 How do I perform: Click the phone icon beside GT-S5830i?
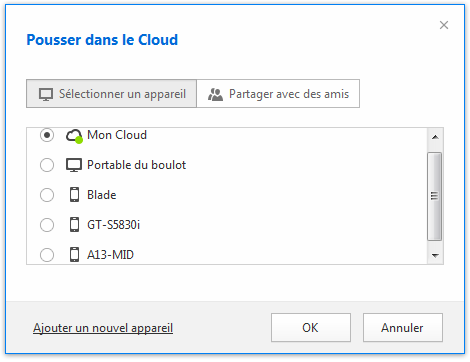point(74,225)
